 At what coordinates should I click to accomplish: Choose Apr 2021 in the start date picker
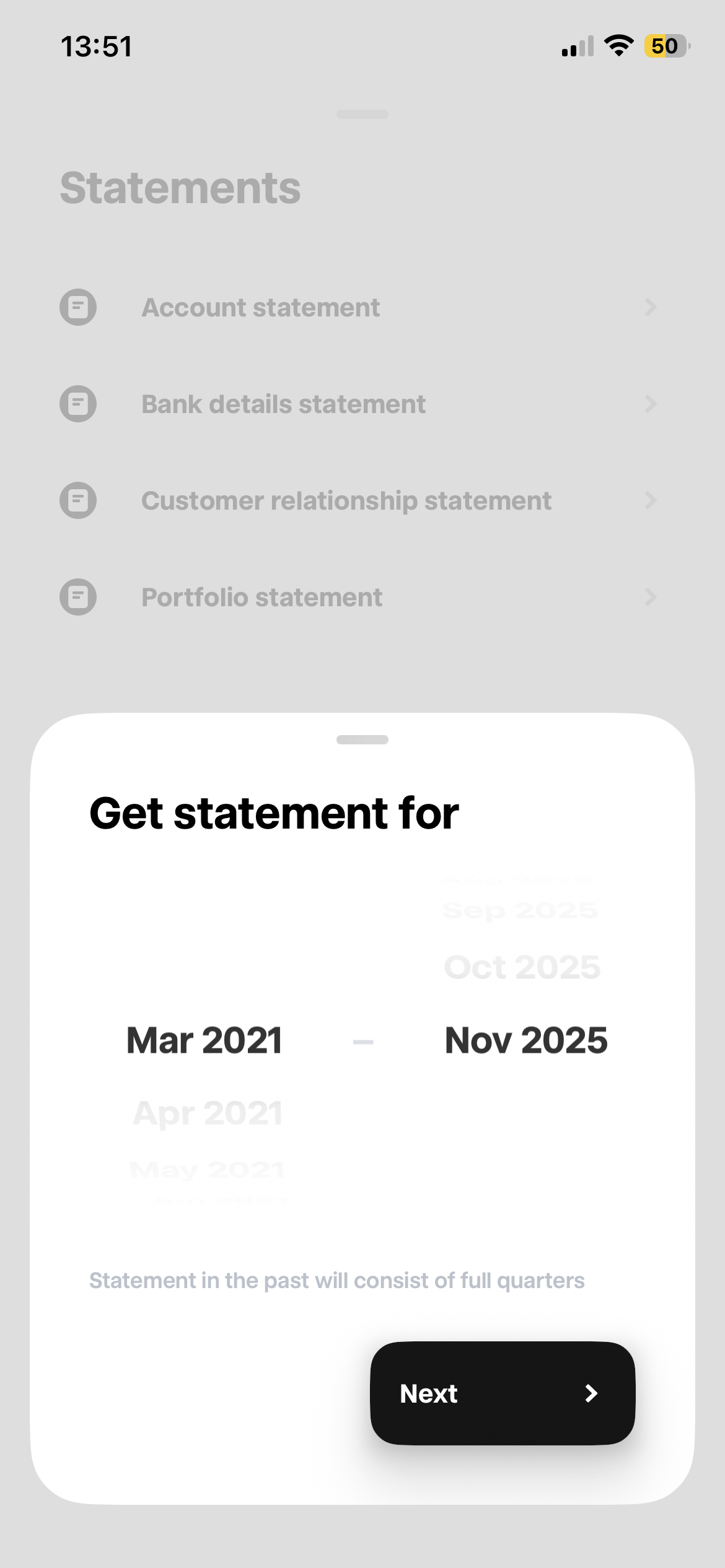pos(208,1113)
